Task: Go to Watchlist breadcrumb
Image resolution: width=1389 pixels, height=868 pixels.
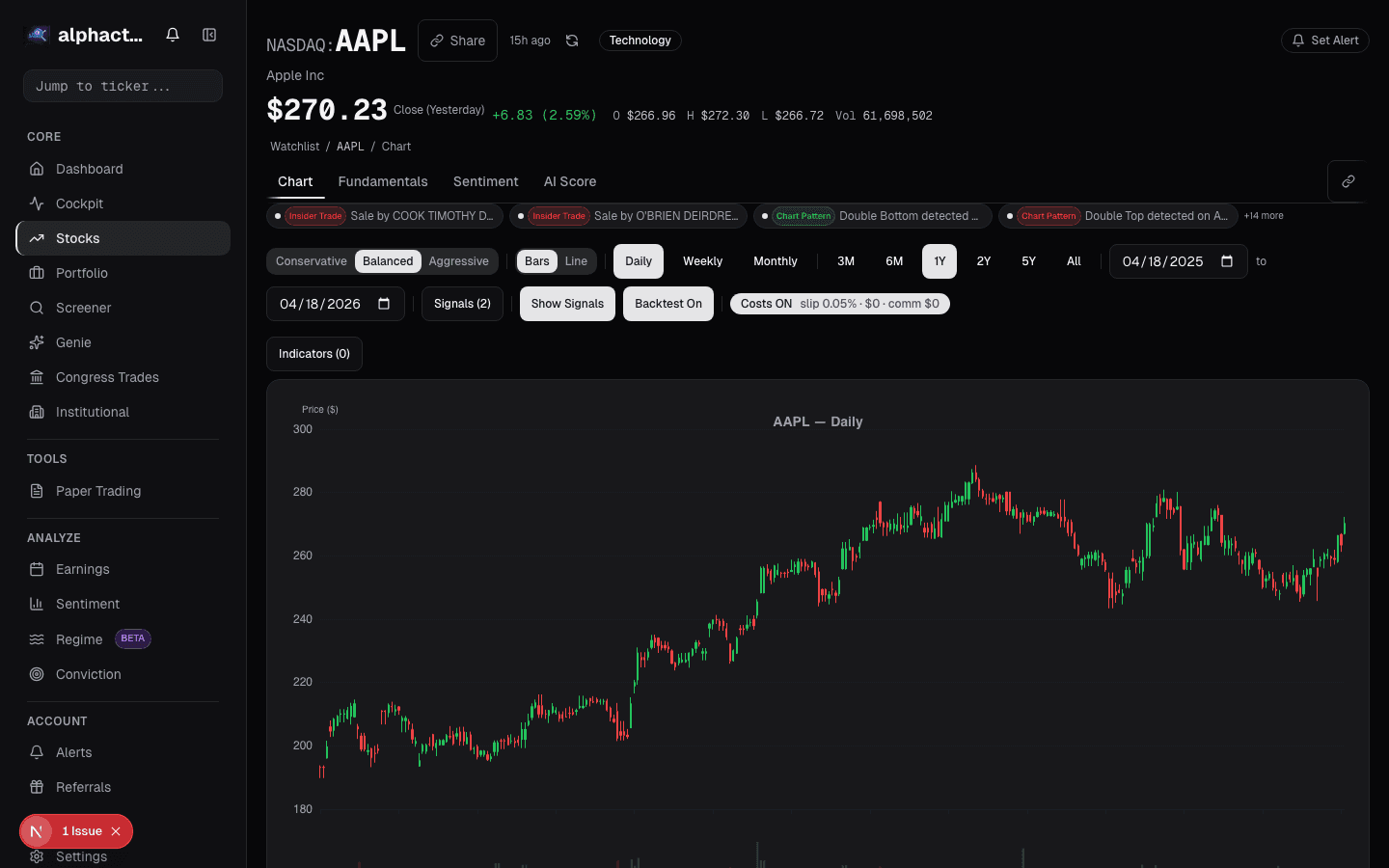Action: [x=294, y=147]
